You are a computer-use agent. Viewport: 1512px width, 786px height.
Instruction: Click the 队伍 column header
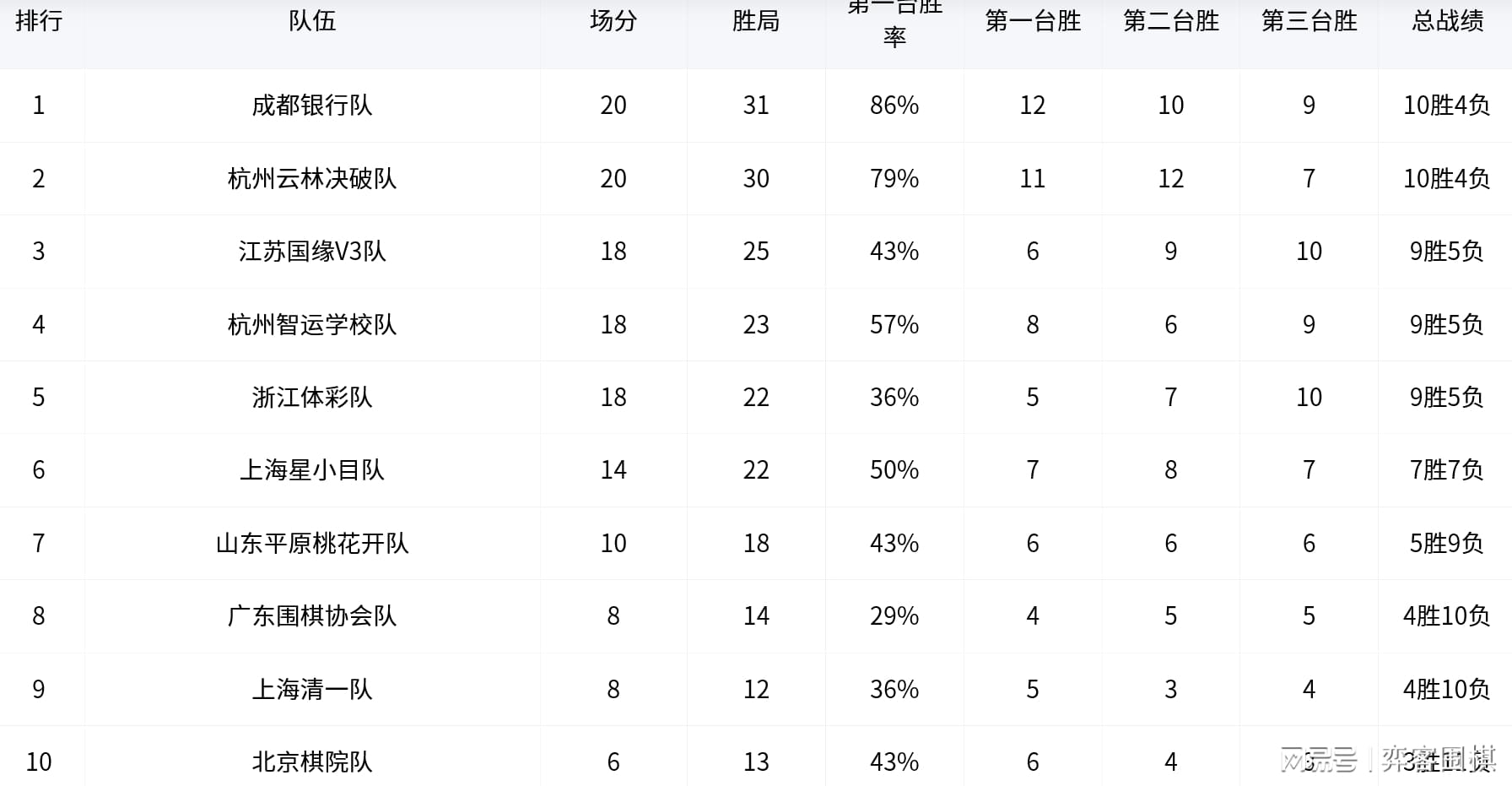pyautogui.click(x=312, y=21)
